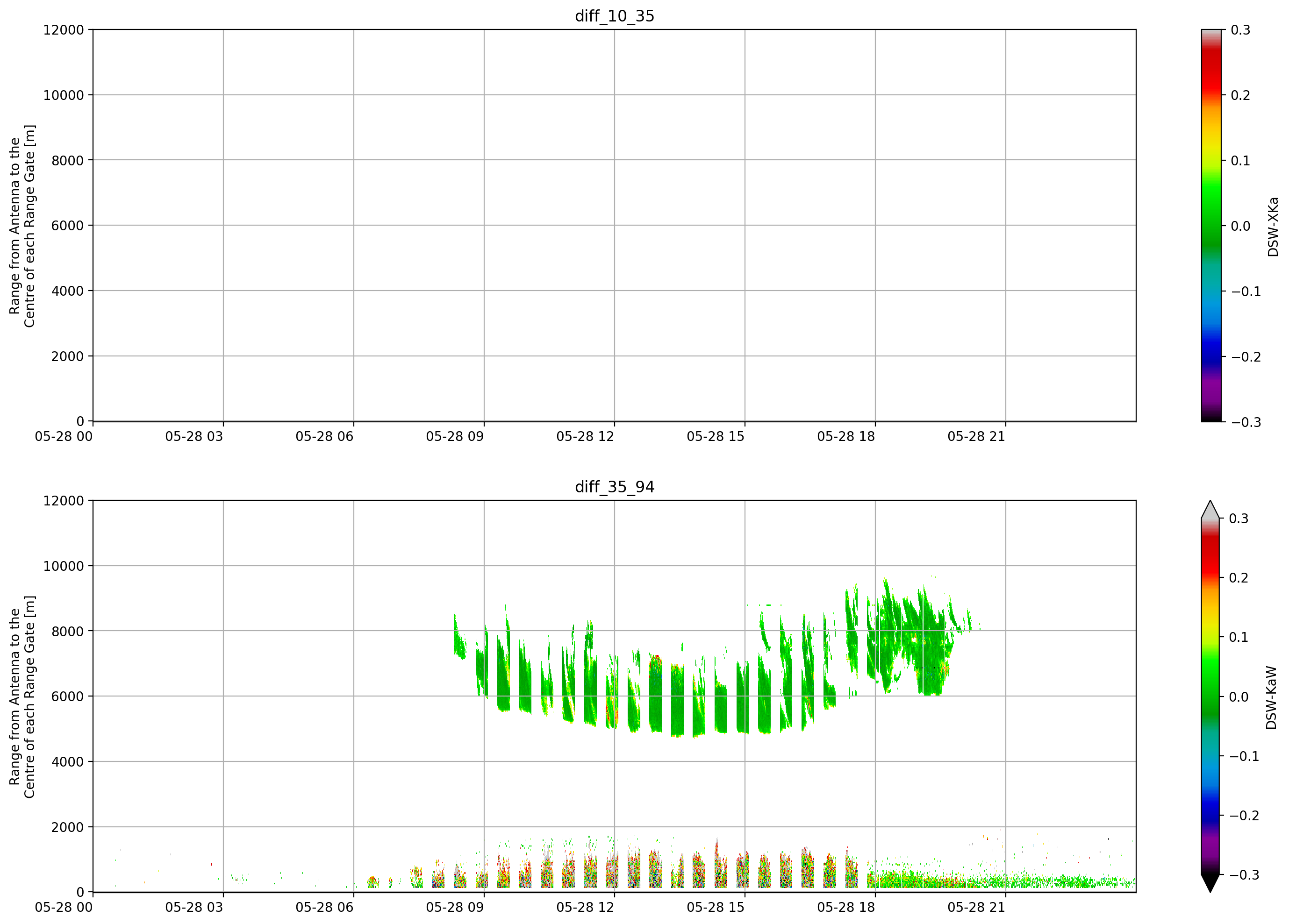Click the −0.3 value on DSW-KaW colorbar
Screen dimensions: 1289x924
(1244, 874)
